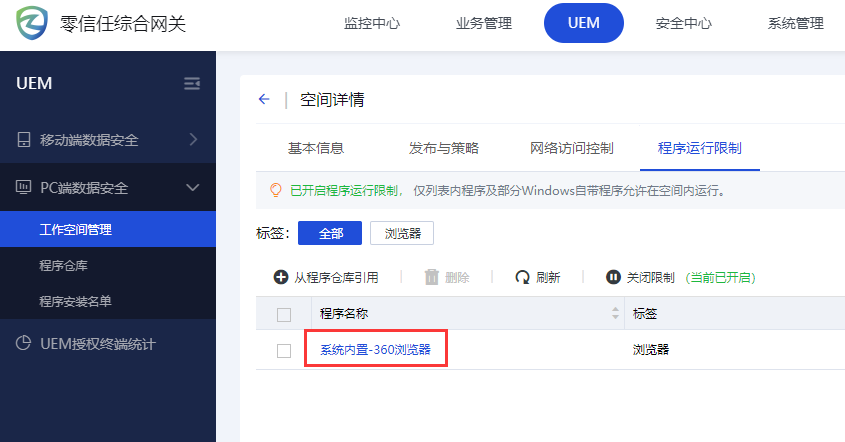
Task: Click the 刷新 button label
Action: coord(548,277)
